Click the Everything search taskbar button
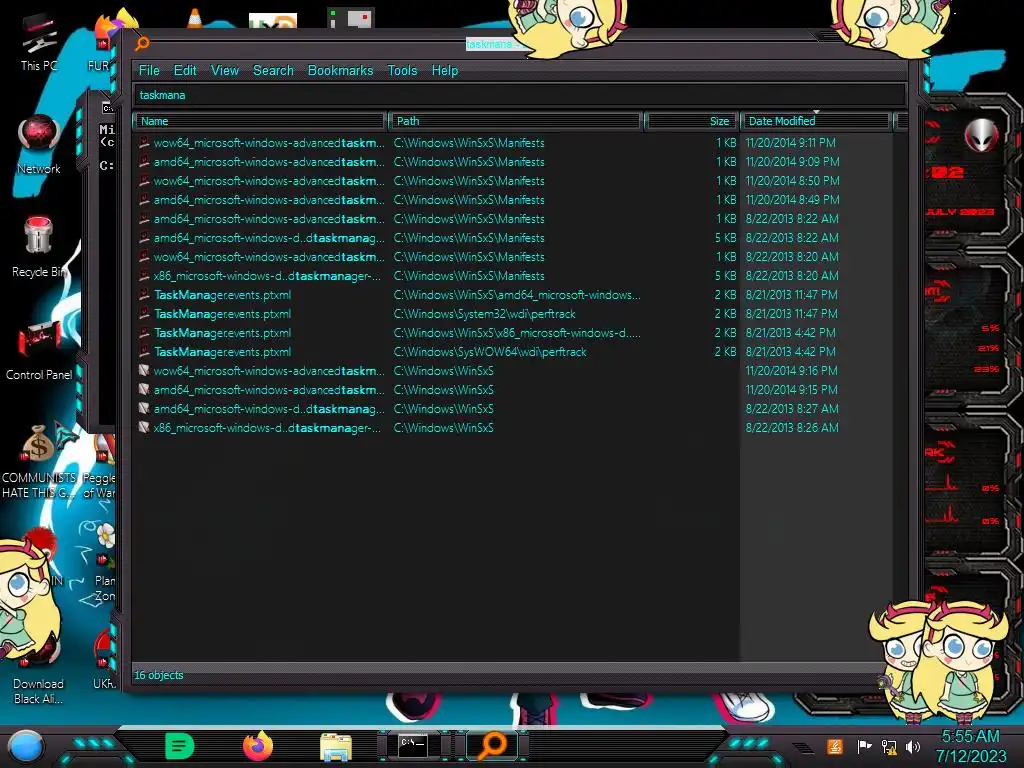The height and width of the screenshot is (768, 1024). point(493,745)
